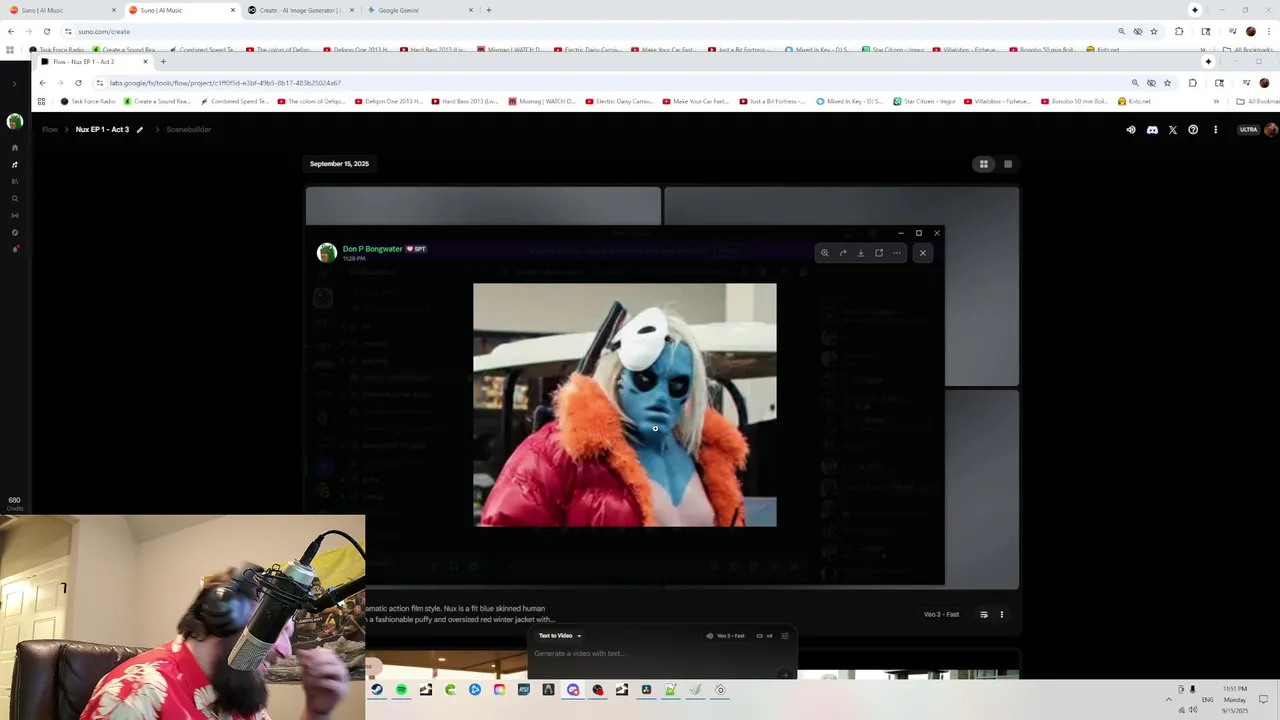Open Task Force Radio bookmark in front window
The height and width of the screenshot is (720, 1280).
88,101
